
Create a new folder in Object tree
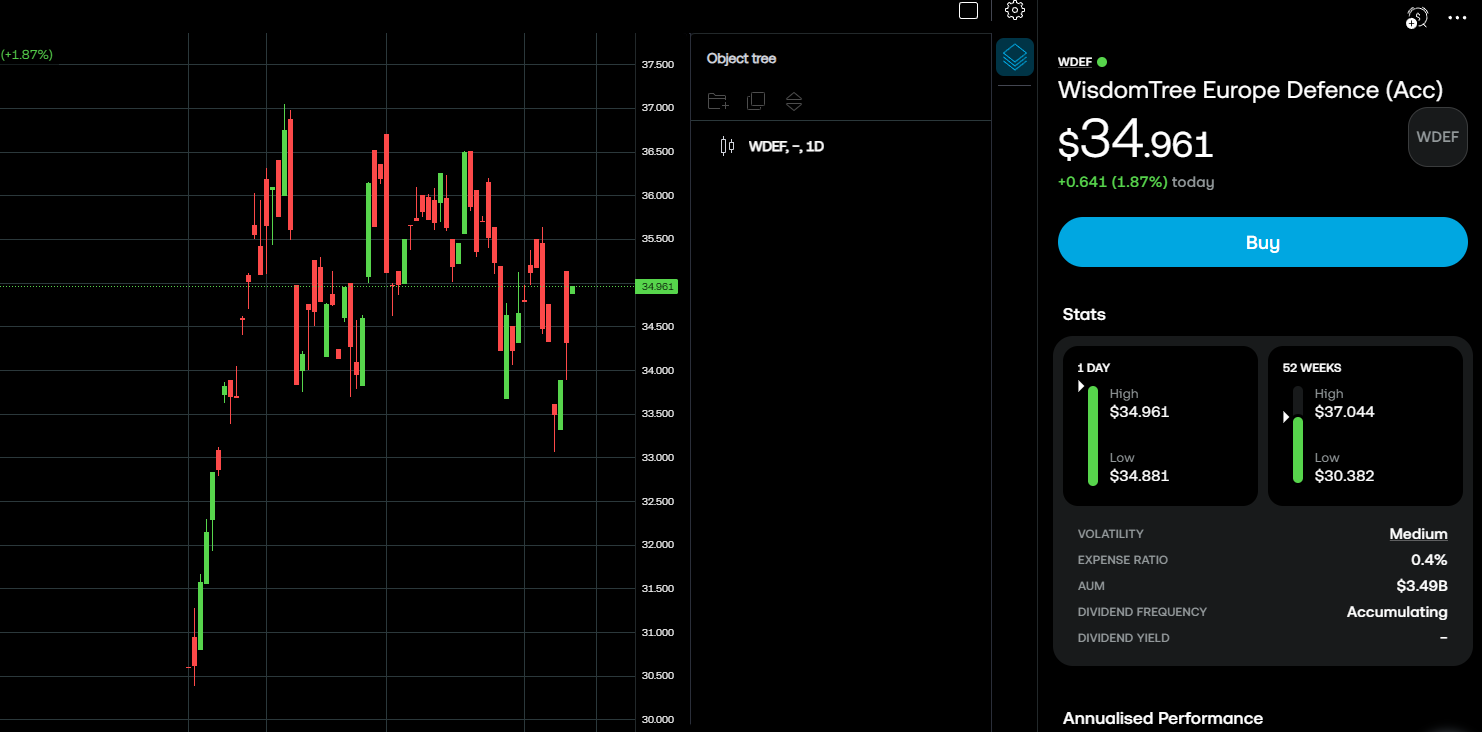[x=718, y=101]
